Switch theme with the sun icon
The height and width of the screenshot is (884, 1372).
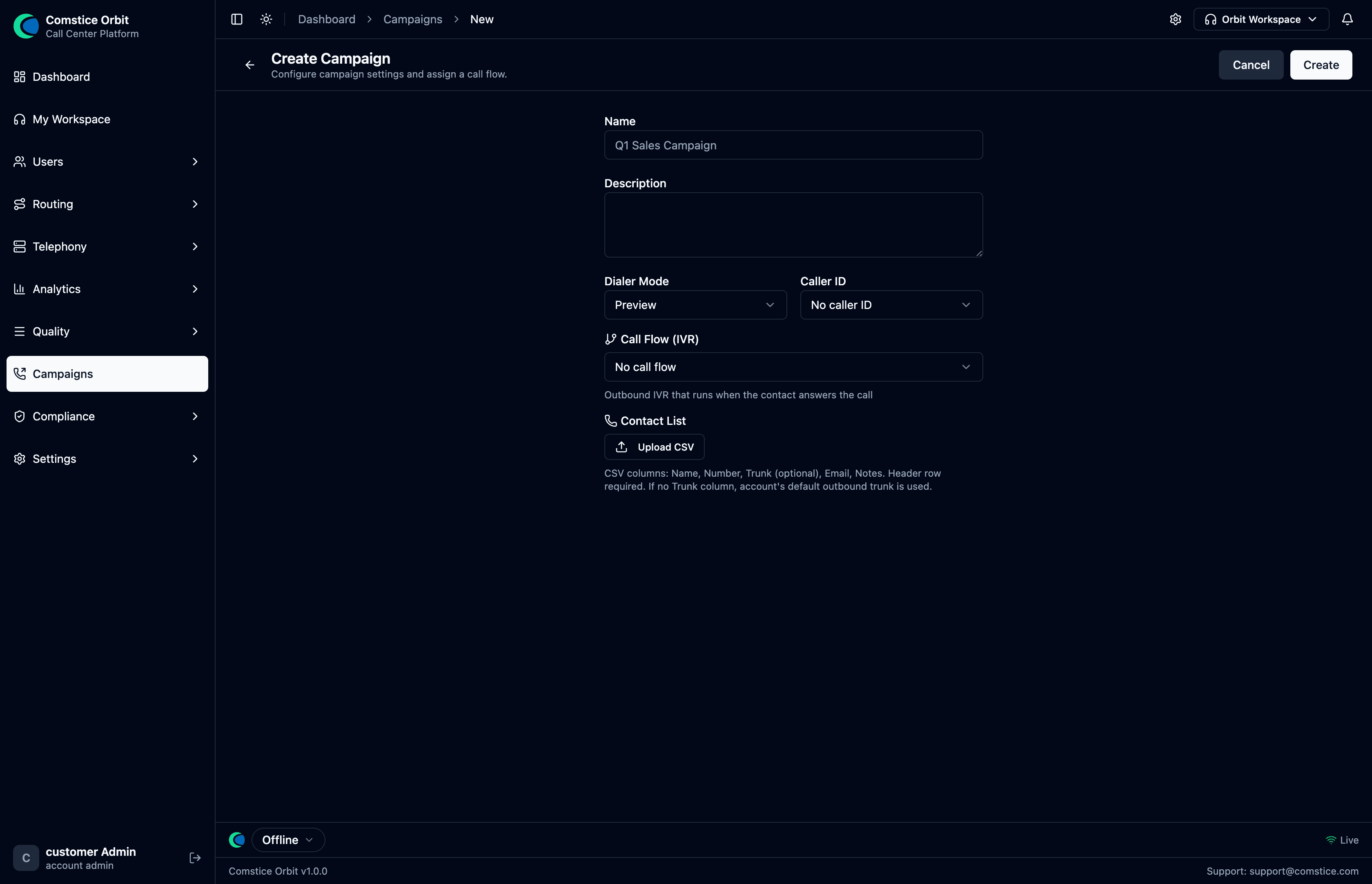(266, 20)
